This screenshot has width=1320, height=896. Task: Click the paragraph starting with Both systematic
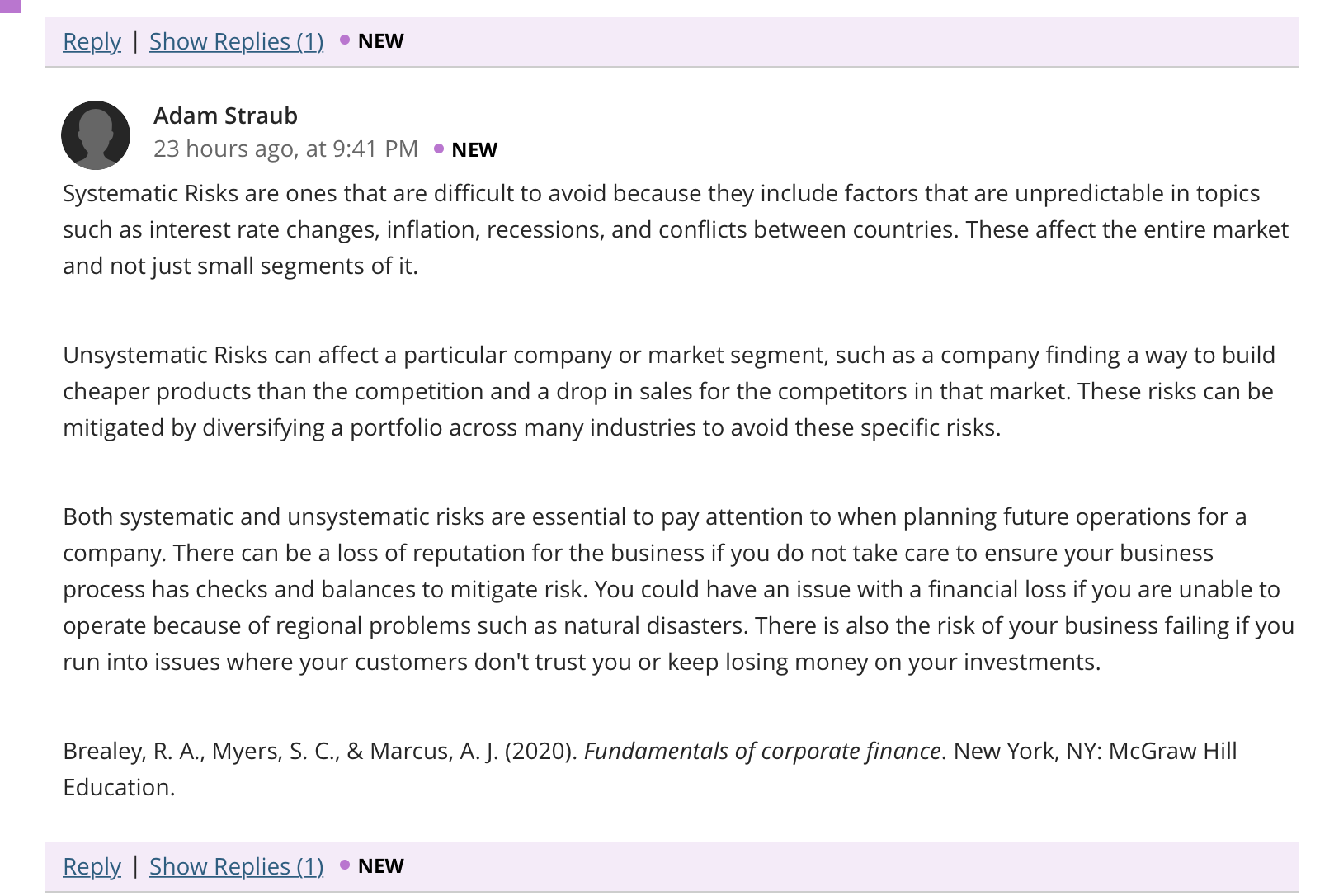678,589
